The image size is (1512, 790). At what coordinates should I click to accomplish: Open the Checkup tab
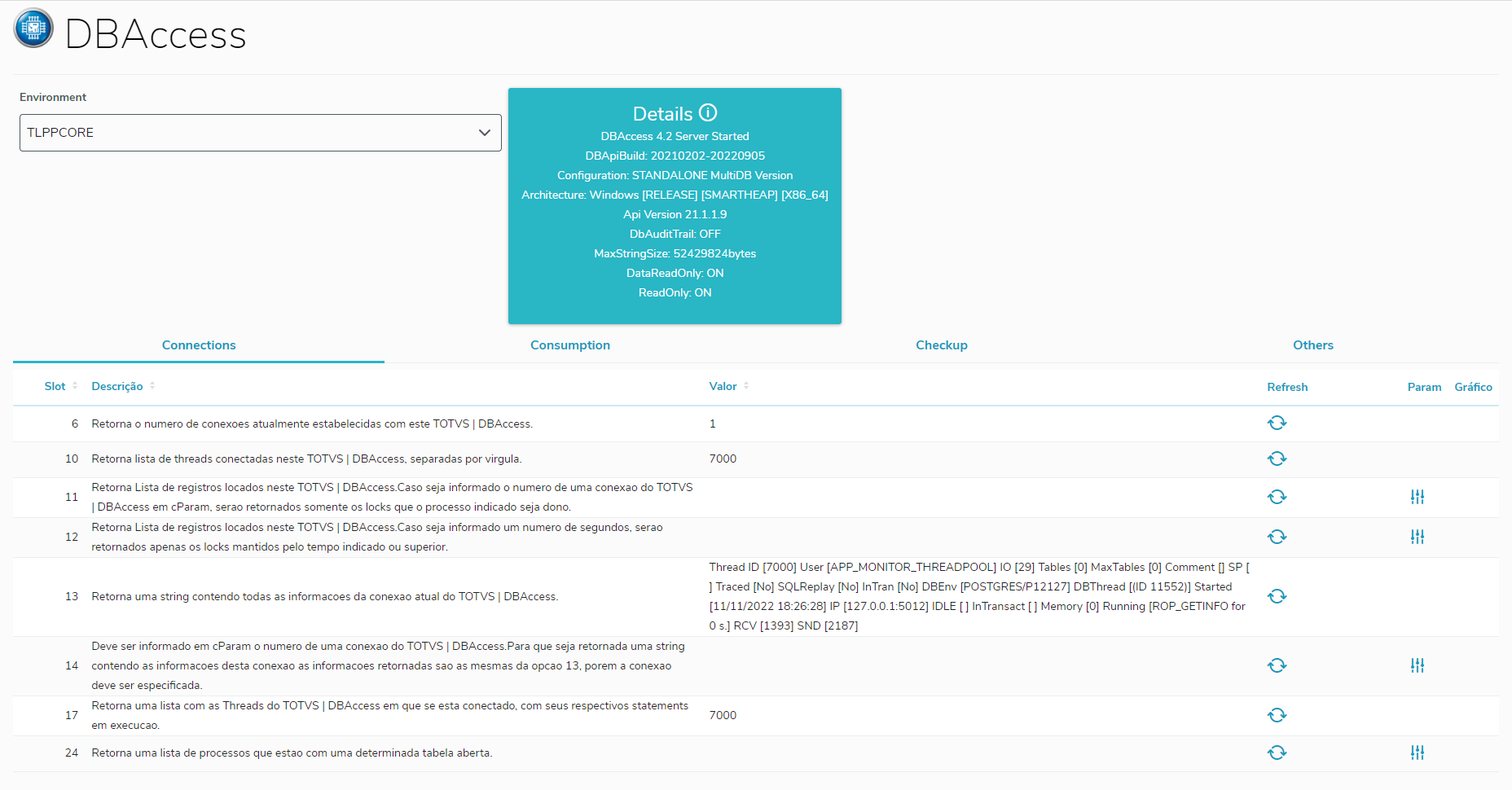tap(942, 345)
